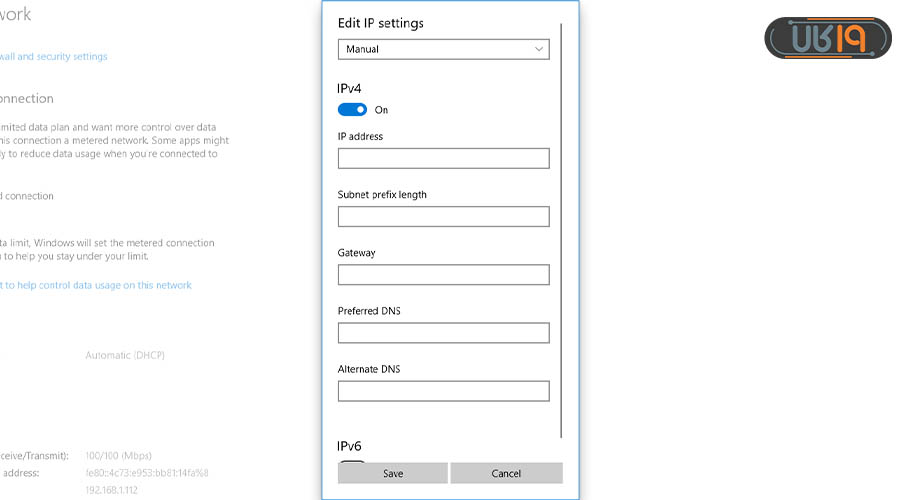Click the IPv4 section heading
This screenshot has width=900, height=500.
(351, 89)
